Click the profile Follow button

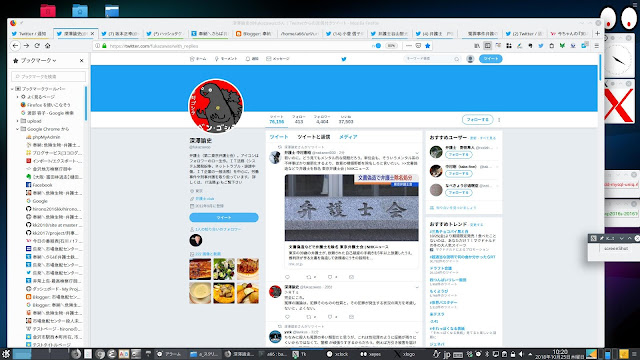(478, 120)
